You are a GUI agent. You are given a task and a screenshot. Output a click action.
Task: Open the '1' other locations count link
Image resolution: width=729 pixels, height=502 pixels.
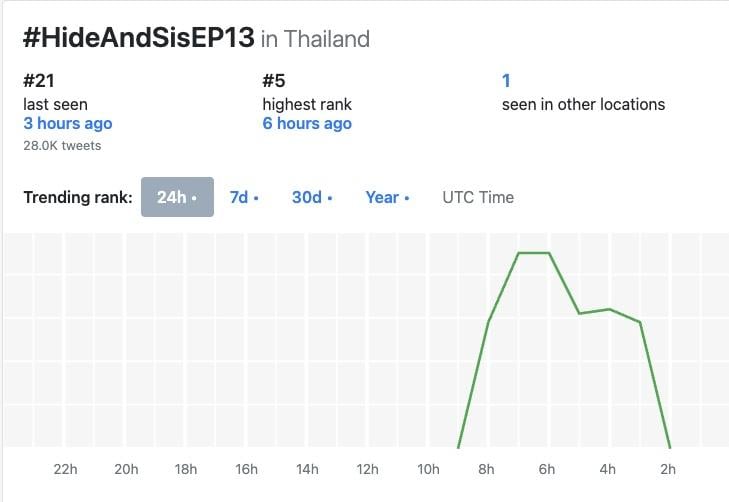(506, 81)
